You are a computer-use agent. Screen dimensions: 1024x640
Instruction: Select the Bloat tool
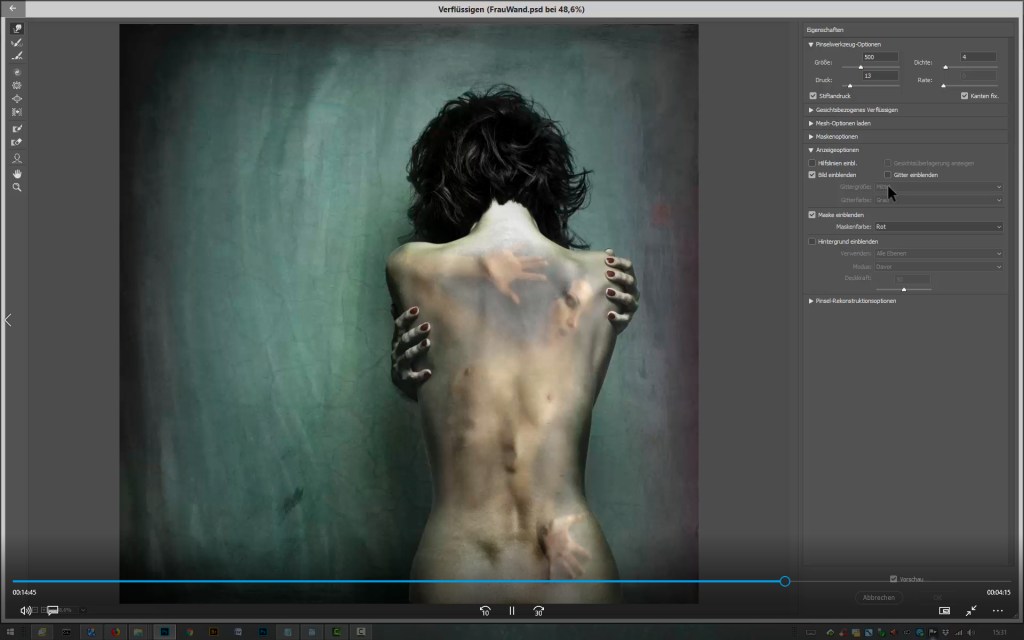[17, 99]
